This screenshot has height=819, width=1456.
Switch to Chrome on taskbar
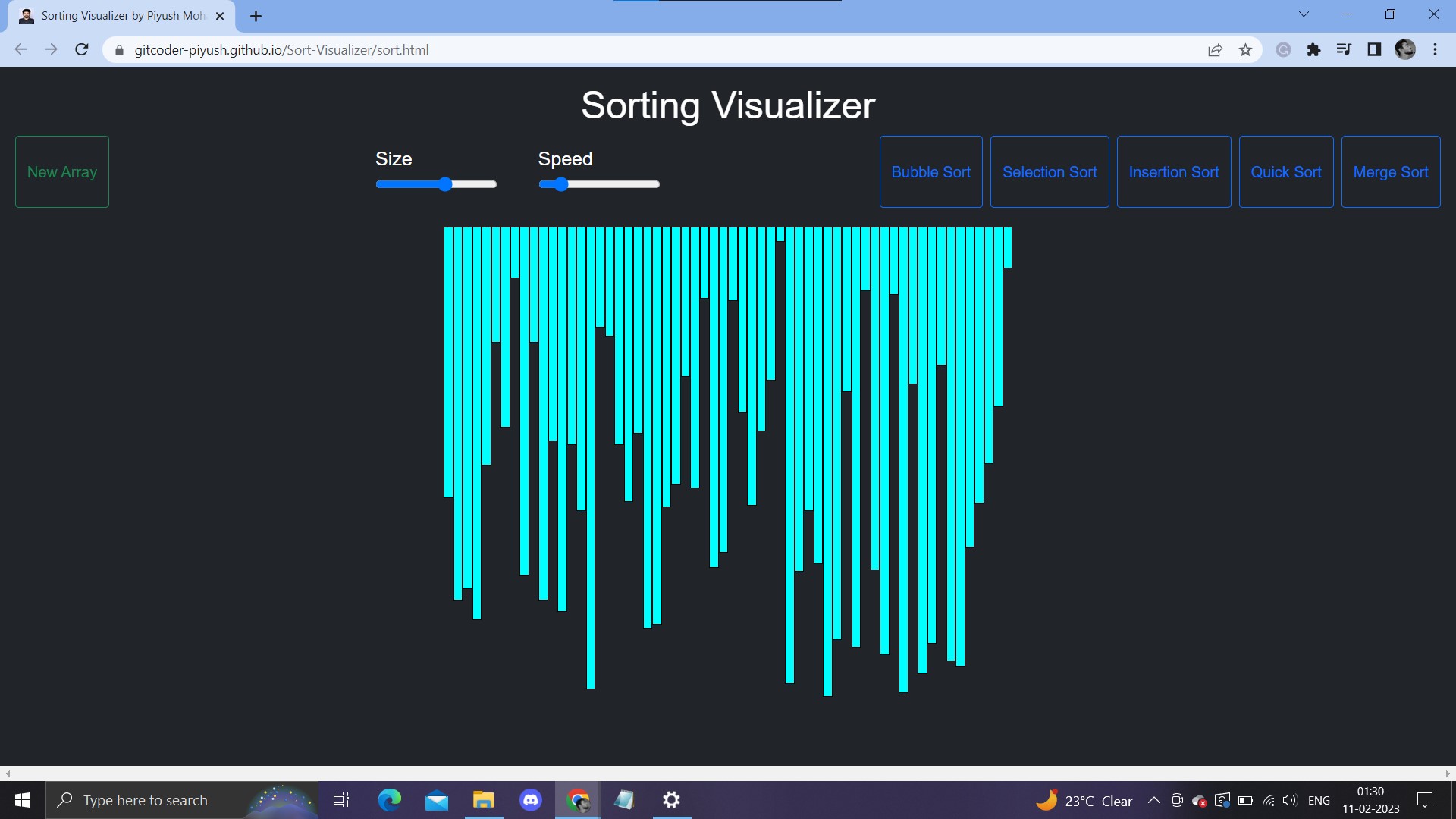point(578,800)
